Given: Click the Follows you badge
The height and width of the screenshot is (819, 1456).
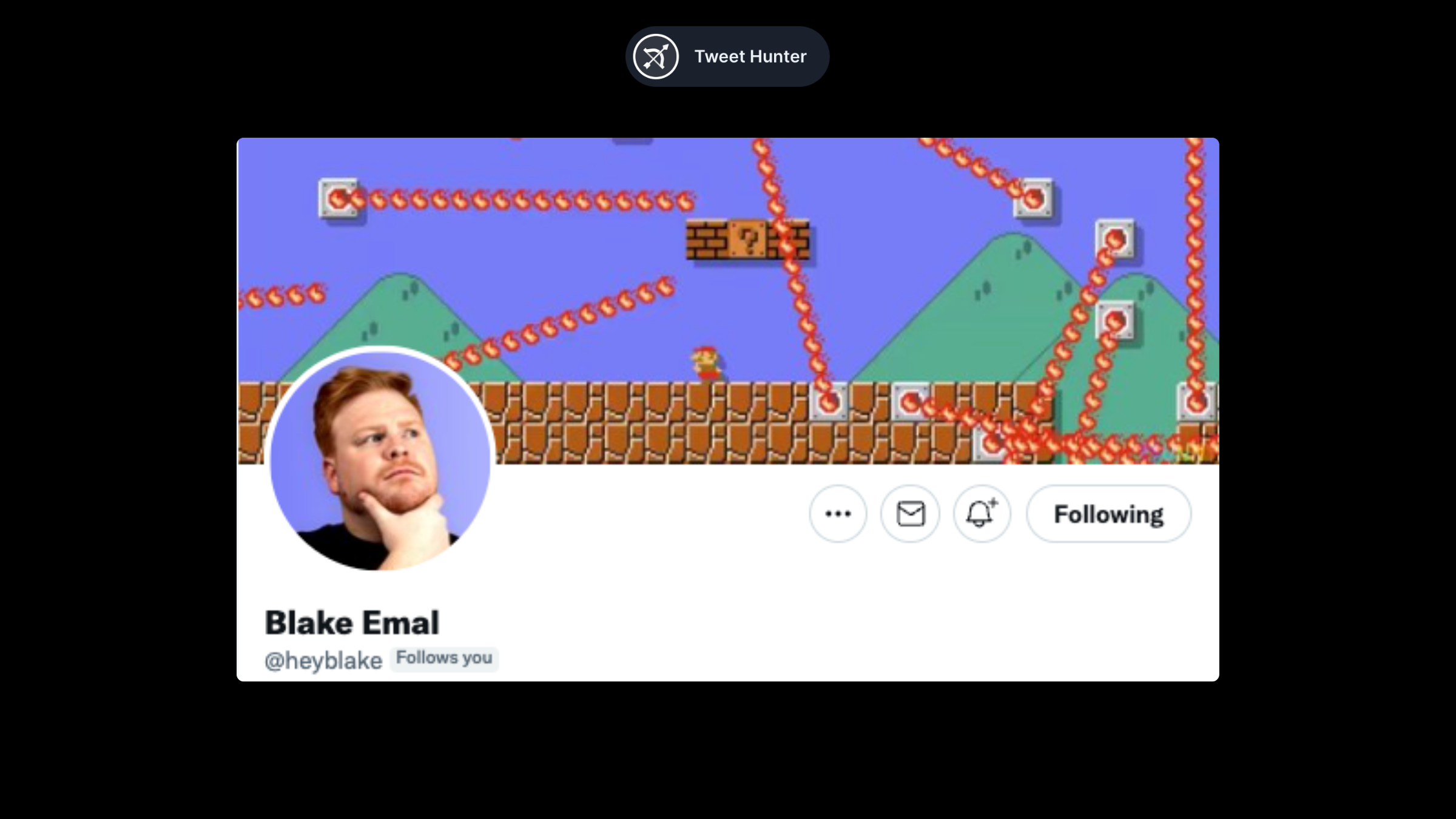Looking at the screenshot, I should point(444,658).
